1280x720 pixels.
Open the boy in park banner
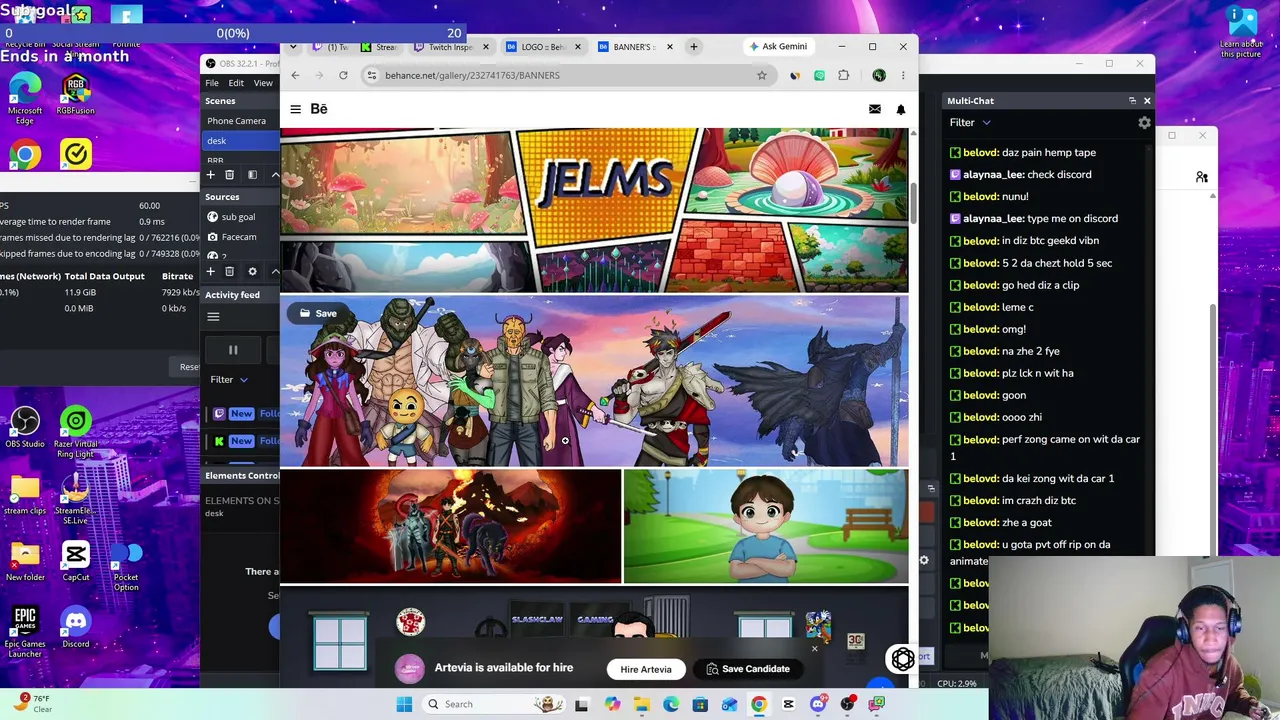coord(766,526)
